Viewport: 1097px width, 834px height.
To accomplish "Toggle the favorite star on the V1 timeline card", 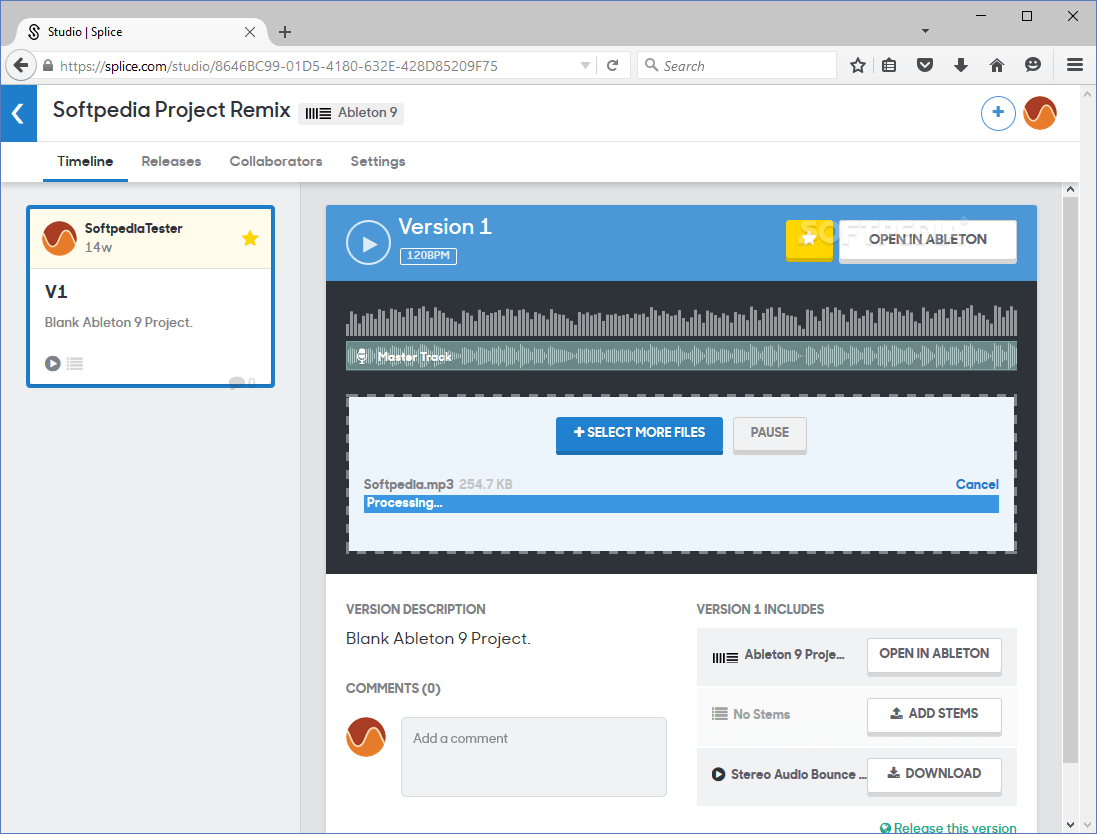I will [249, 238].
